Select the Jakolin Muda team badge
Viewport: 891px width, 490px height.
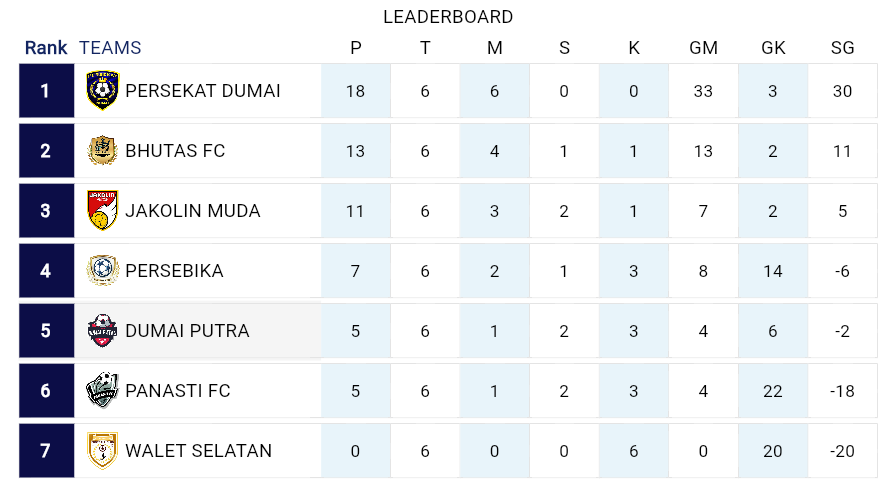coord(102,211)
